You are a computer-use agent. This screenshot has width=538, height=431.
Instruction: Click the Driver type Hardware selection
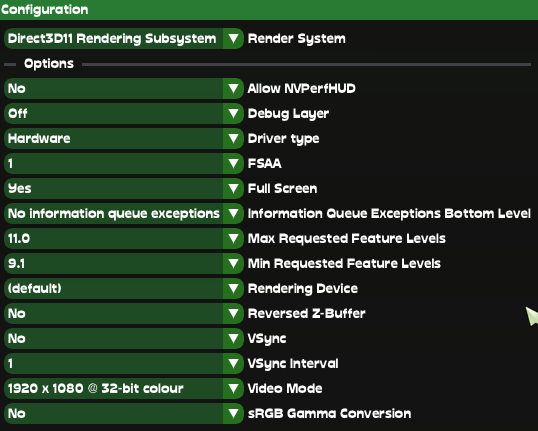pyautogui.click(x=124, y=139)
